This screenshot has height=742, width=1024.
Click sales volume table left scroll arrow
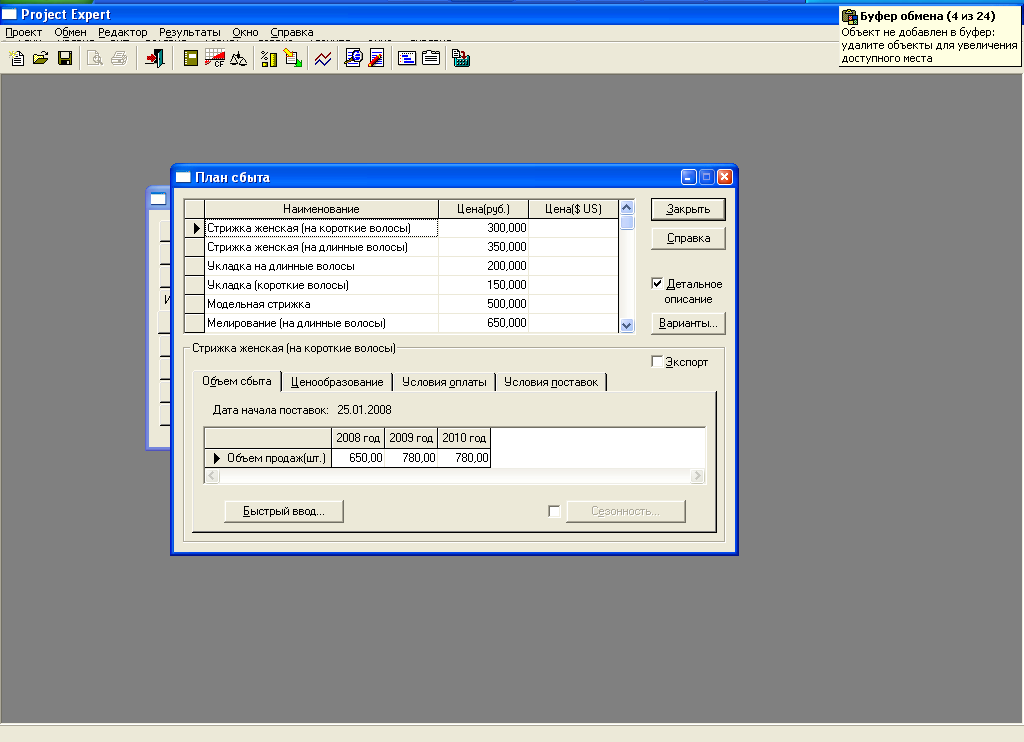click(x=212, y=476)
